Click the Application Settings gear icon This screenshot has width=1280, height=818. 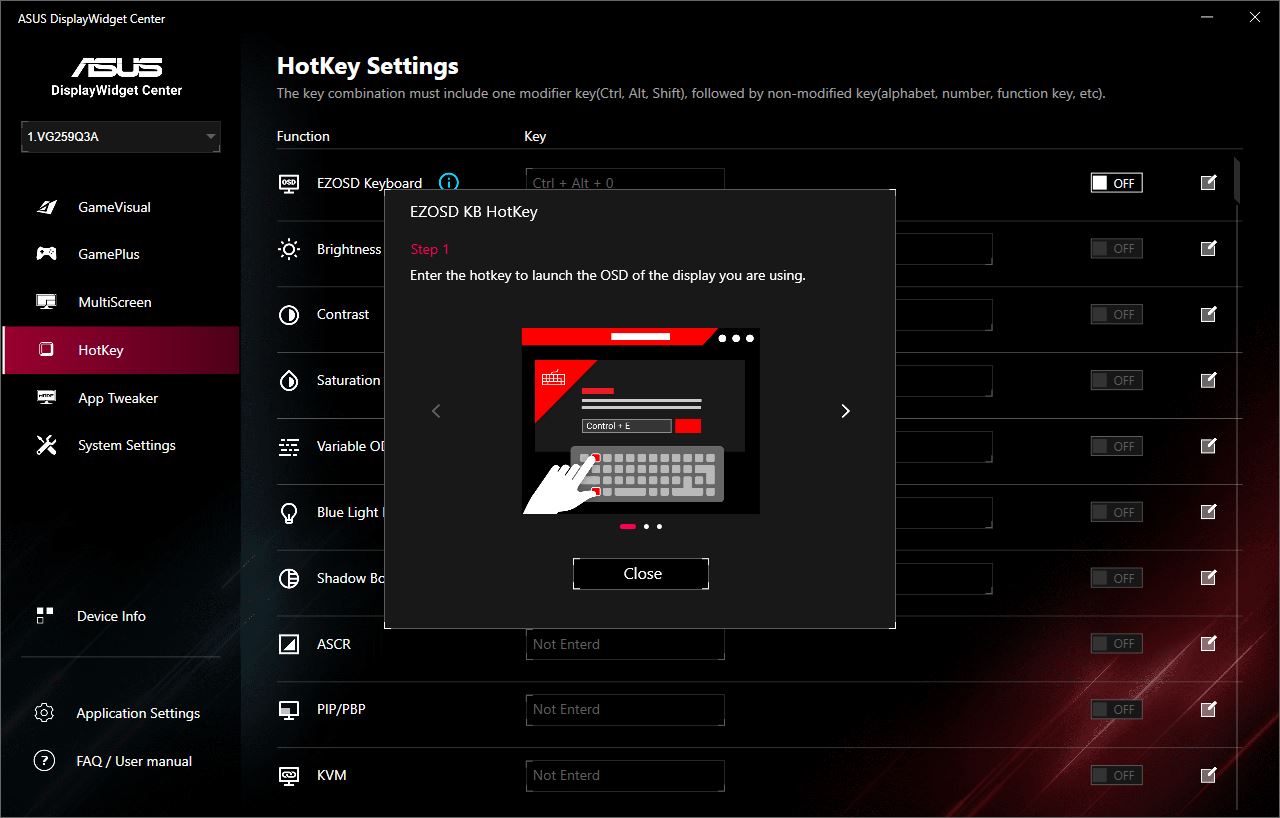click(x=44, y=713)
